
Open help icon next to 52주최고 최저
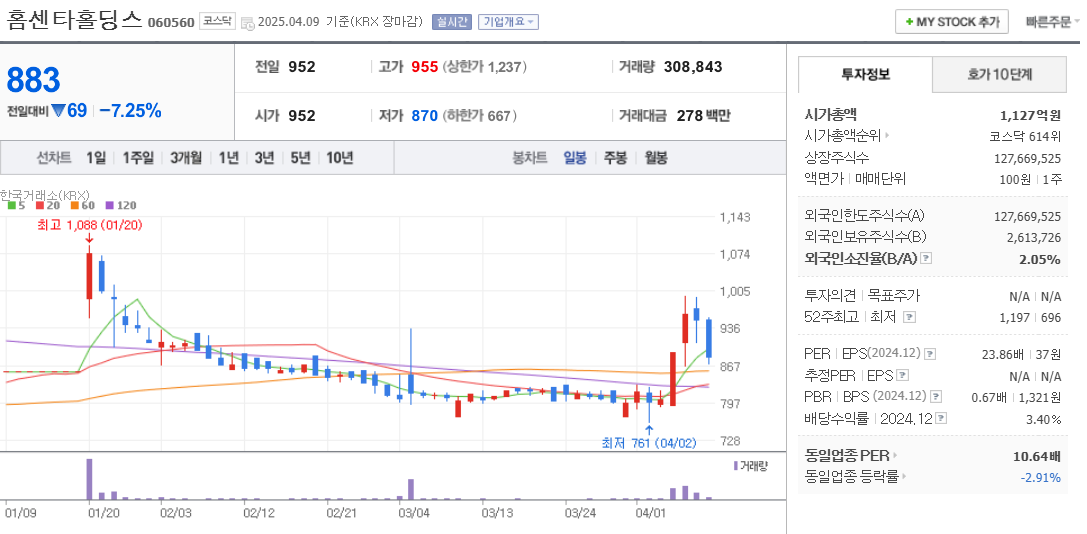point(910,317)
